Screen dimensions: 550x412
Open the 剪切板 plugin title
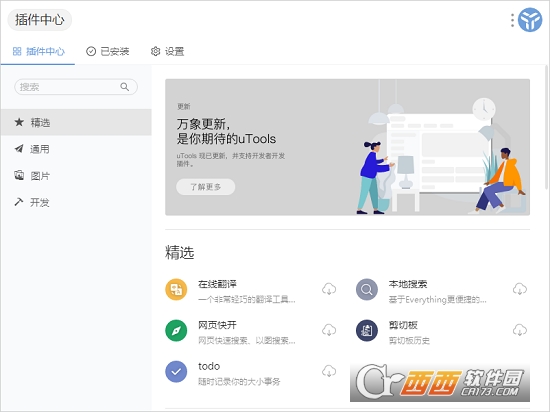click(403, 325)
